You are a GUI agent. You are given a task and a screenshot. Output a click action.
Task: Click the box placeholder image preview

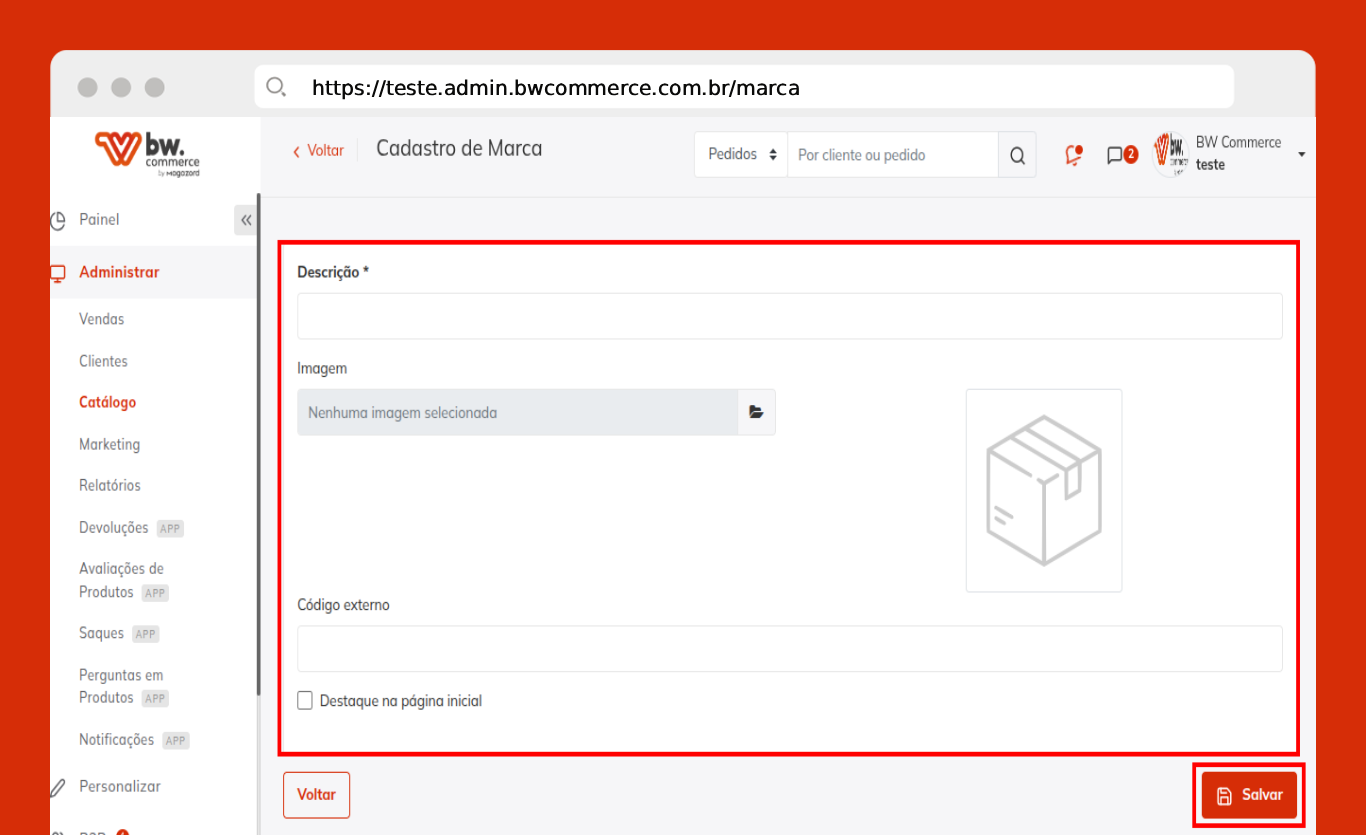1043,490
